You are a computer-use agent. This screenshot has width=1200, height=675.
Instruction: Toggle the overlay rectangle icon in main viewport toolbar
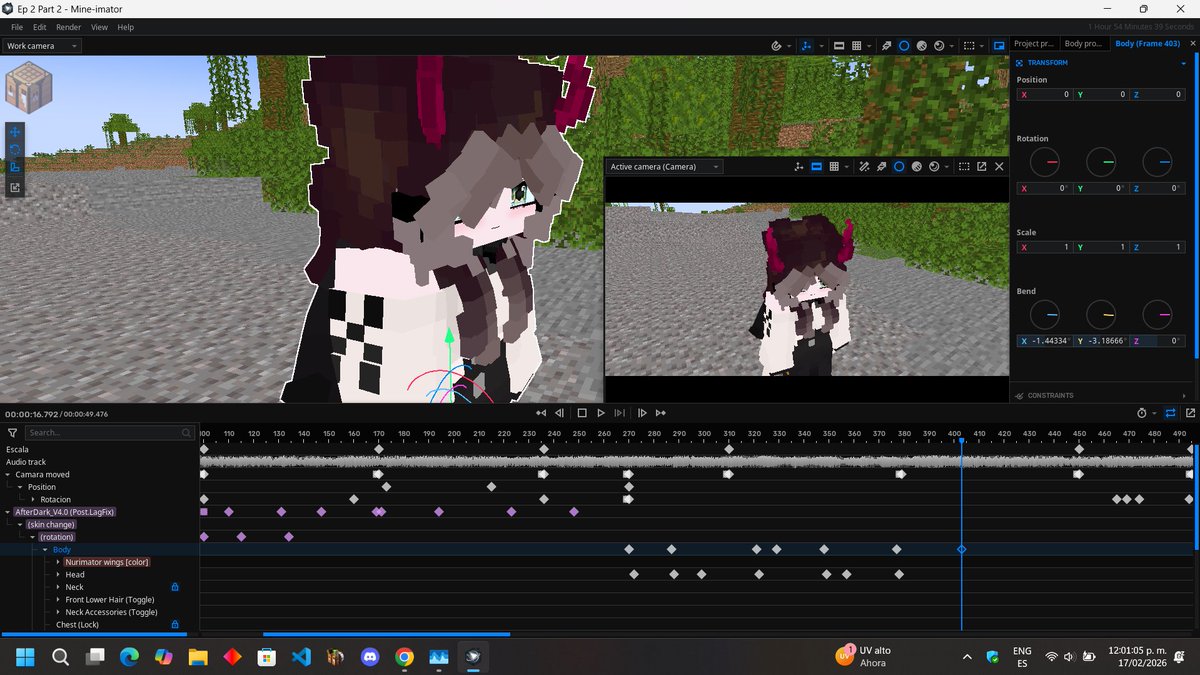[839, 46]
